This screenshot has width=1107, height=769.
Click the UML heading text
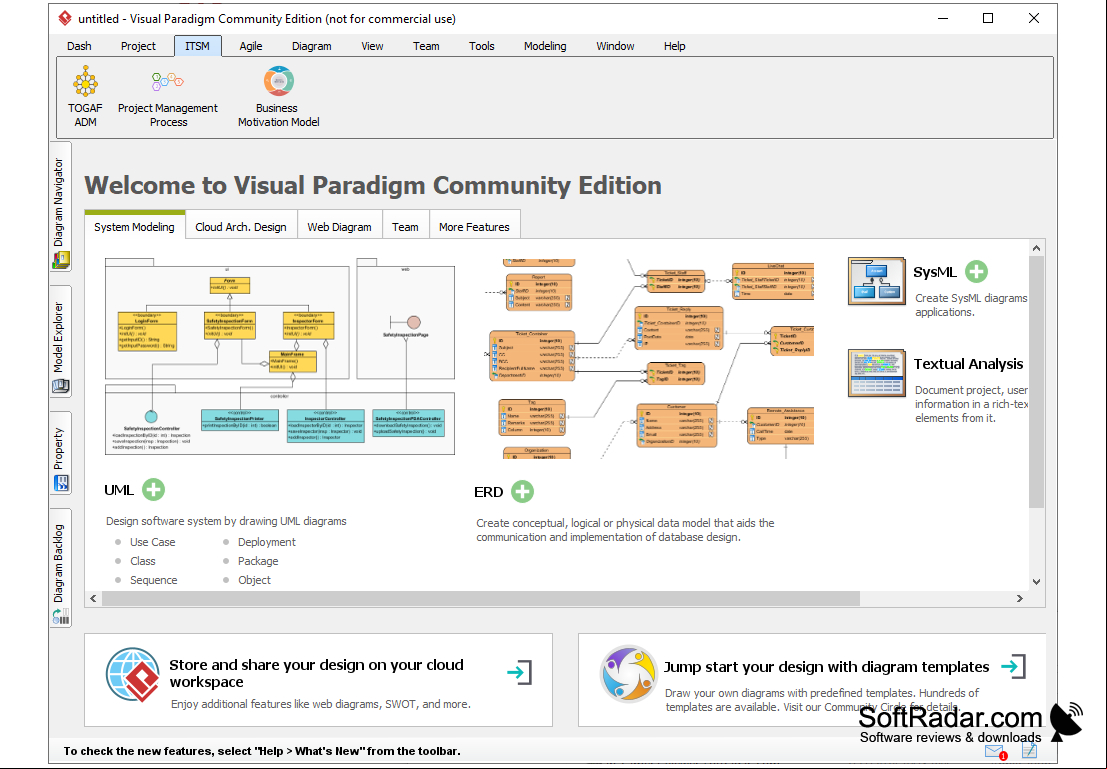pyautogui.click(x=119, y=490)
